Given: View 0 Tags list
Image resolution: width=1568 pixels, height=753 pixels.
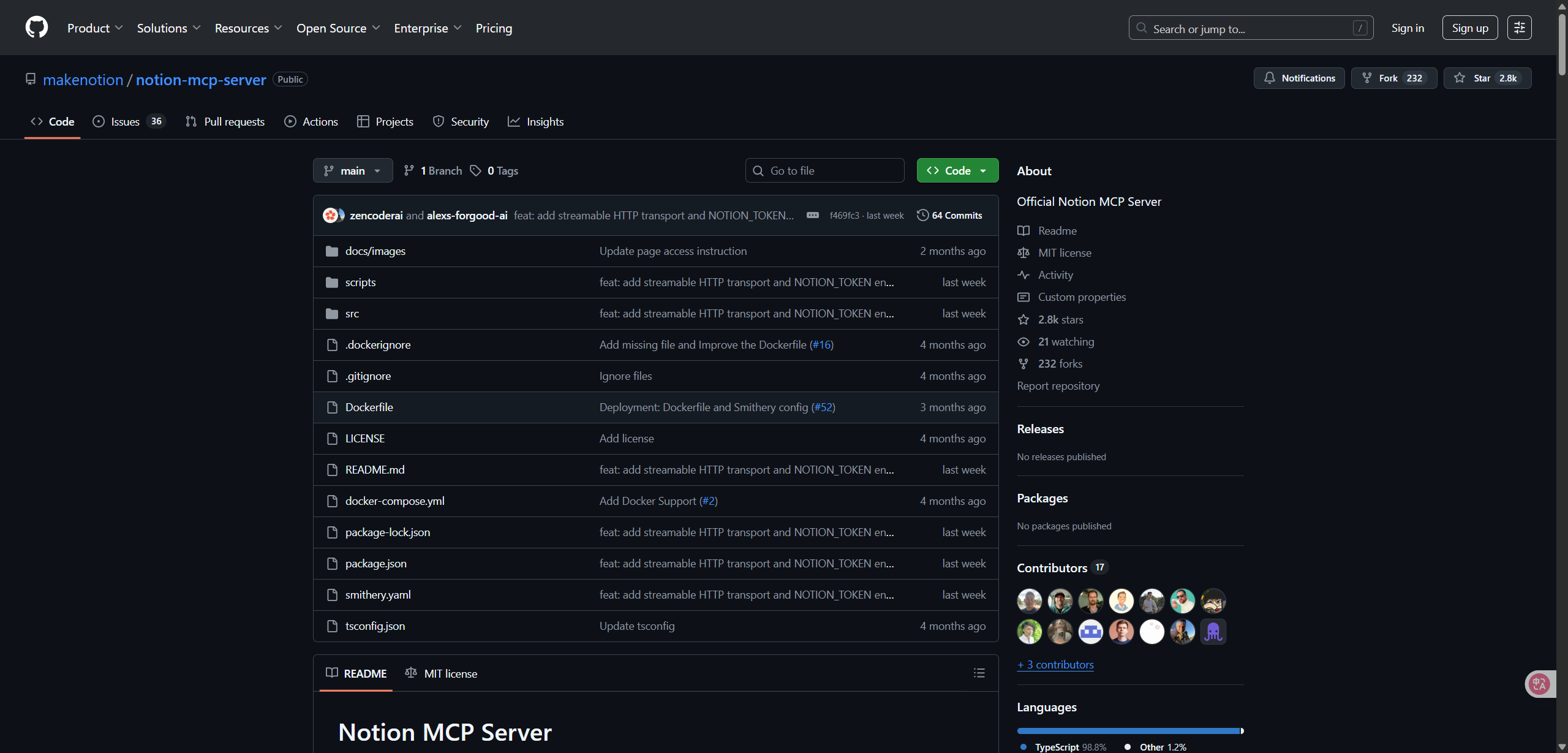Looking at the screenshot, I should (x=494, y=170).
